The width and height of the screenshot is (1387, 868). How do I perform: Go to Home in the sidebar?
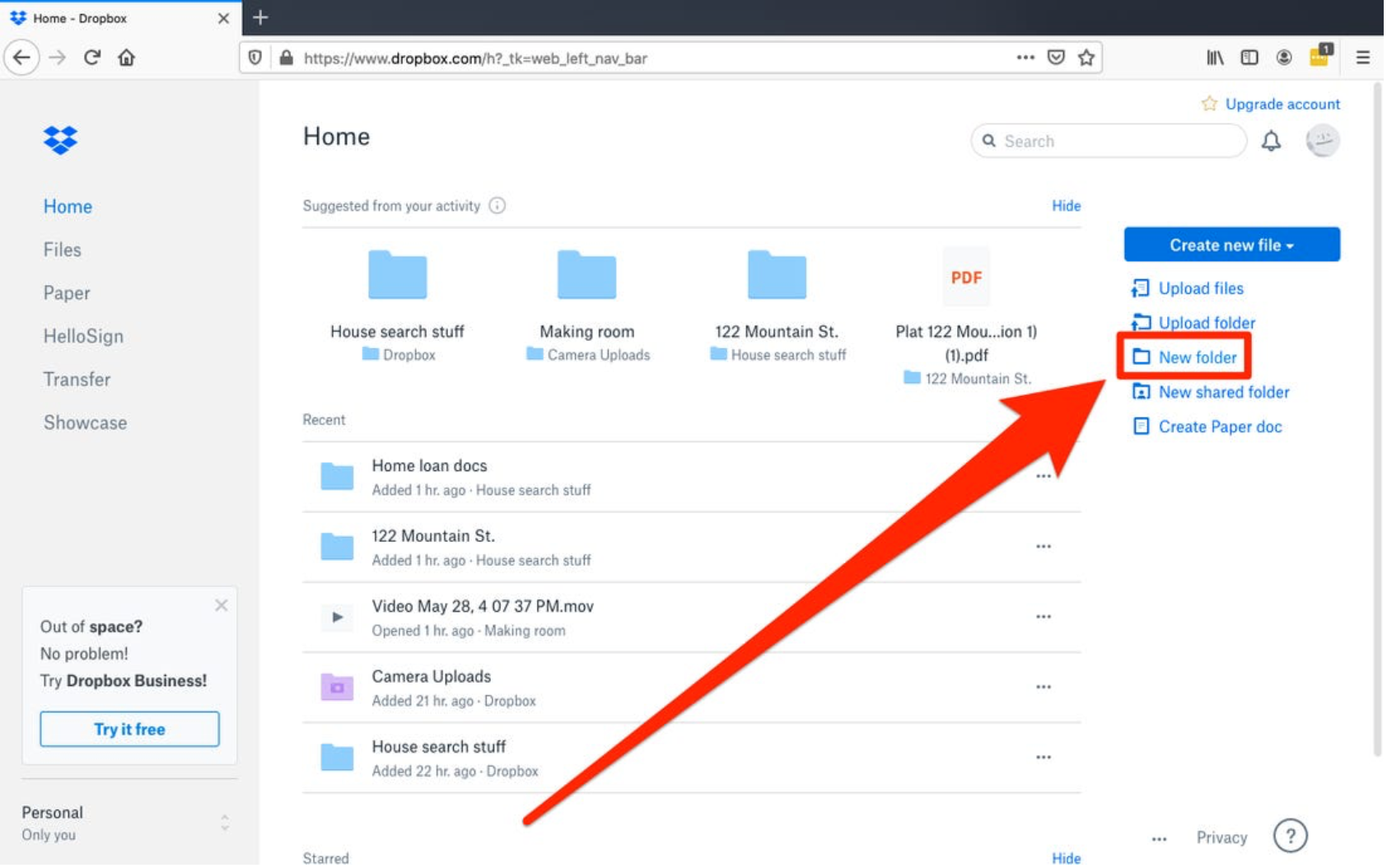click(68, 207)
